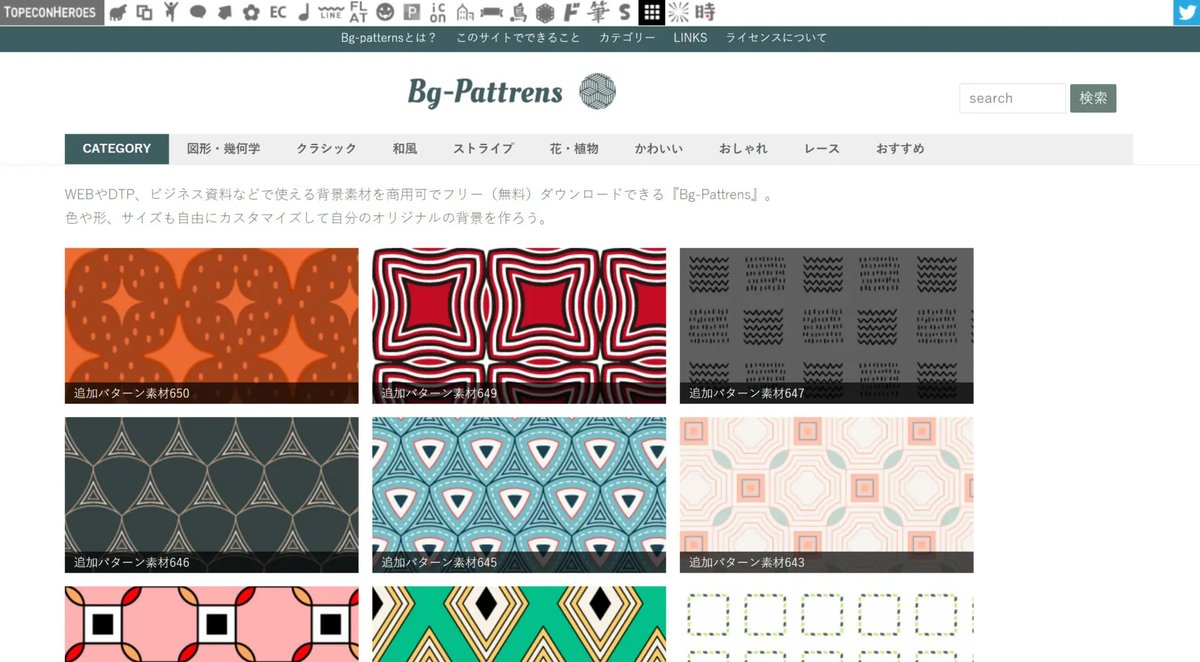
Task: Click the sofa furniture icon
Action: pyautogui.click(x=491, y=13)
